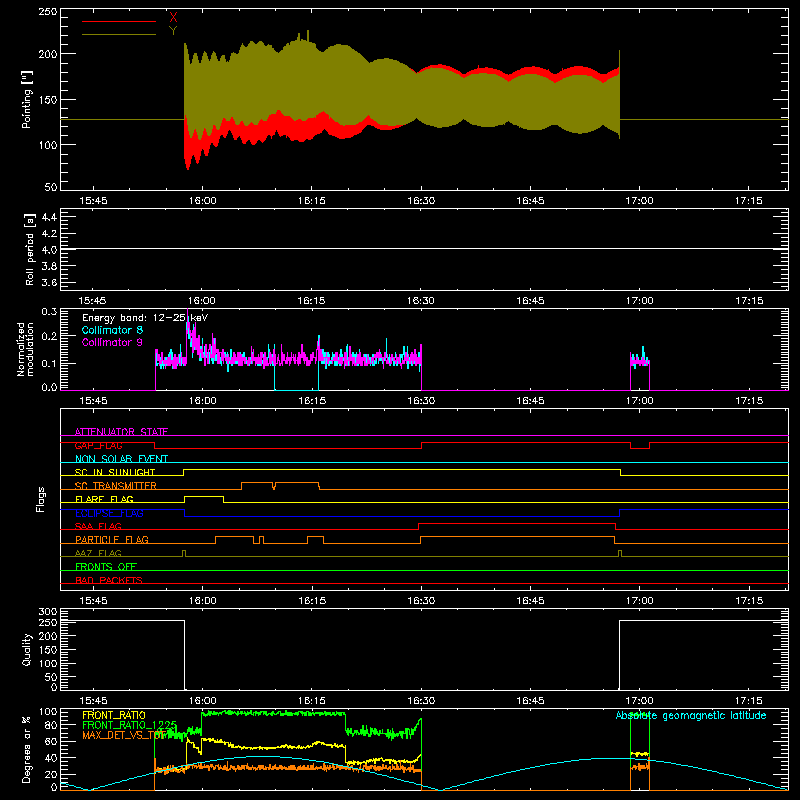Click the 17:00 time label under modulation plot
The width and height of the screenshot is (800, 800).
(639, 401)
